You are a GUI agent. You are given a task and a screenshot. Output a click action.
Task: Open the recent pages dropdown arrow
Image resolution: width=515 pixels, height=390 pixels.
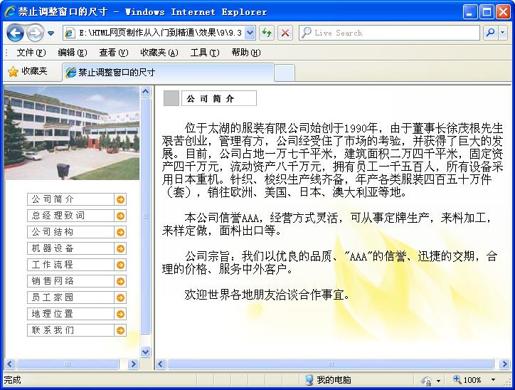tap(51, 33)
